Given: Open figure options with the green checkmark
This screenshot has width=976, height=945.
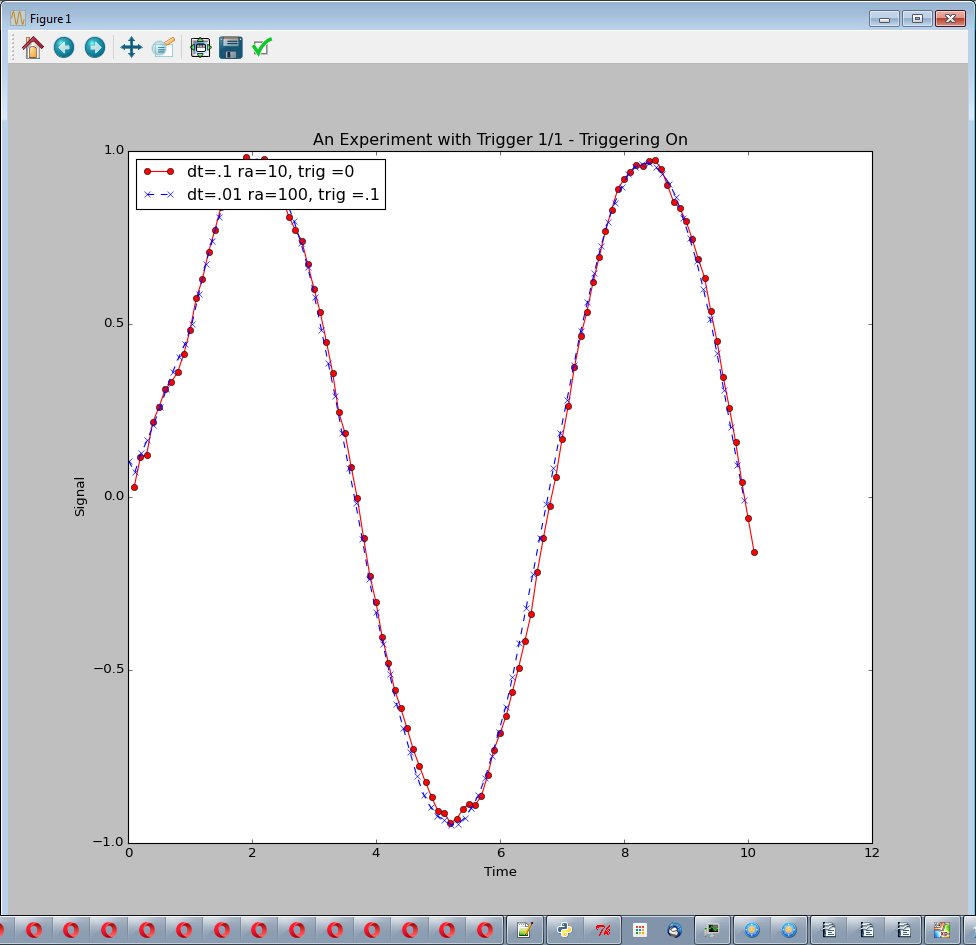Looking at the screenshot, I should tap(261, 47).
